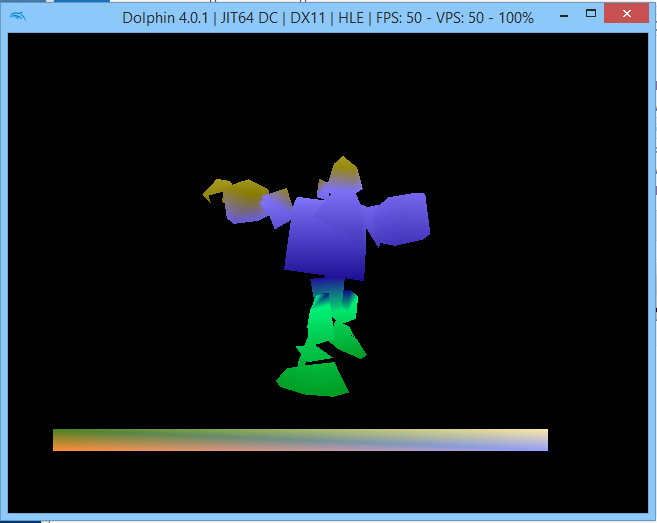This screenshot has height=523, width=657.
Task: Click the blue robot model in viewport
Action: pos(318,276)
